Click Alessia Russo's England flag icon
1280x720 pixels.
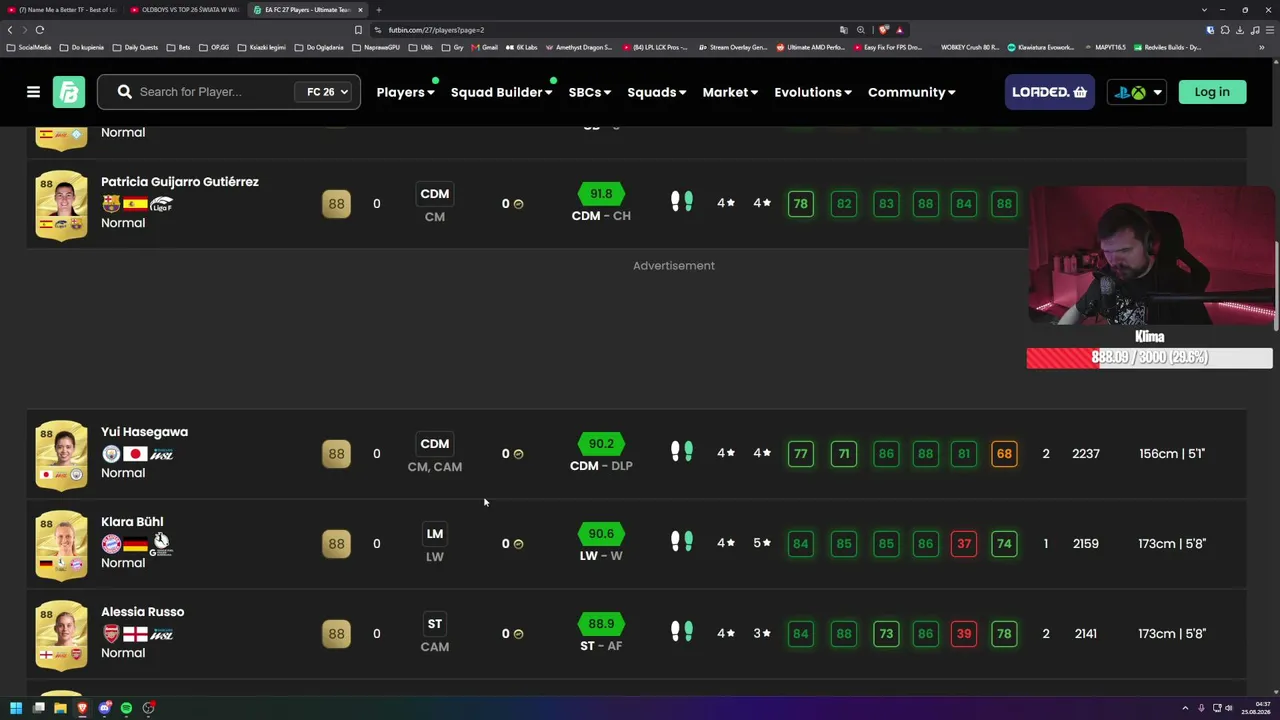(x=135, y=634)
